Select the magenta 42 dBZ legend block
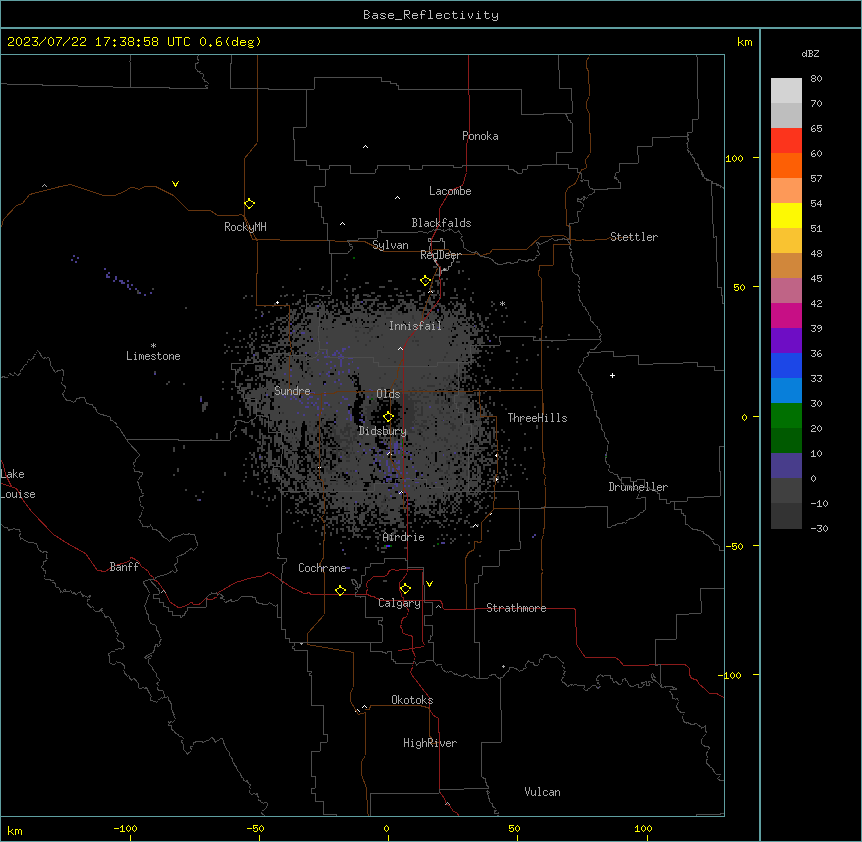This screenshot has width=862, height=842. click(786, 315)
